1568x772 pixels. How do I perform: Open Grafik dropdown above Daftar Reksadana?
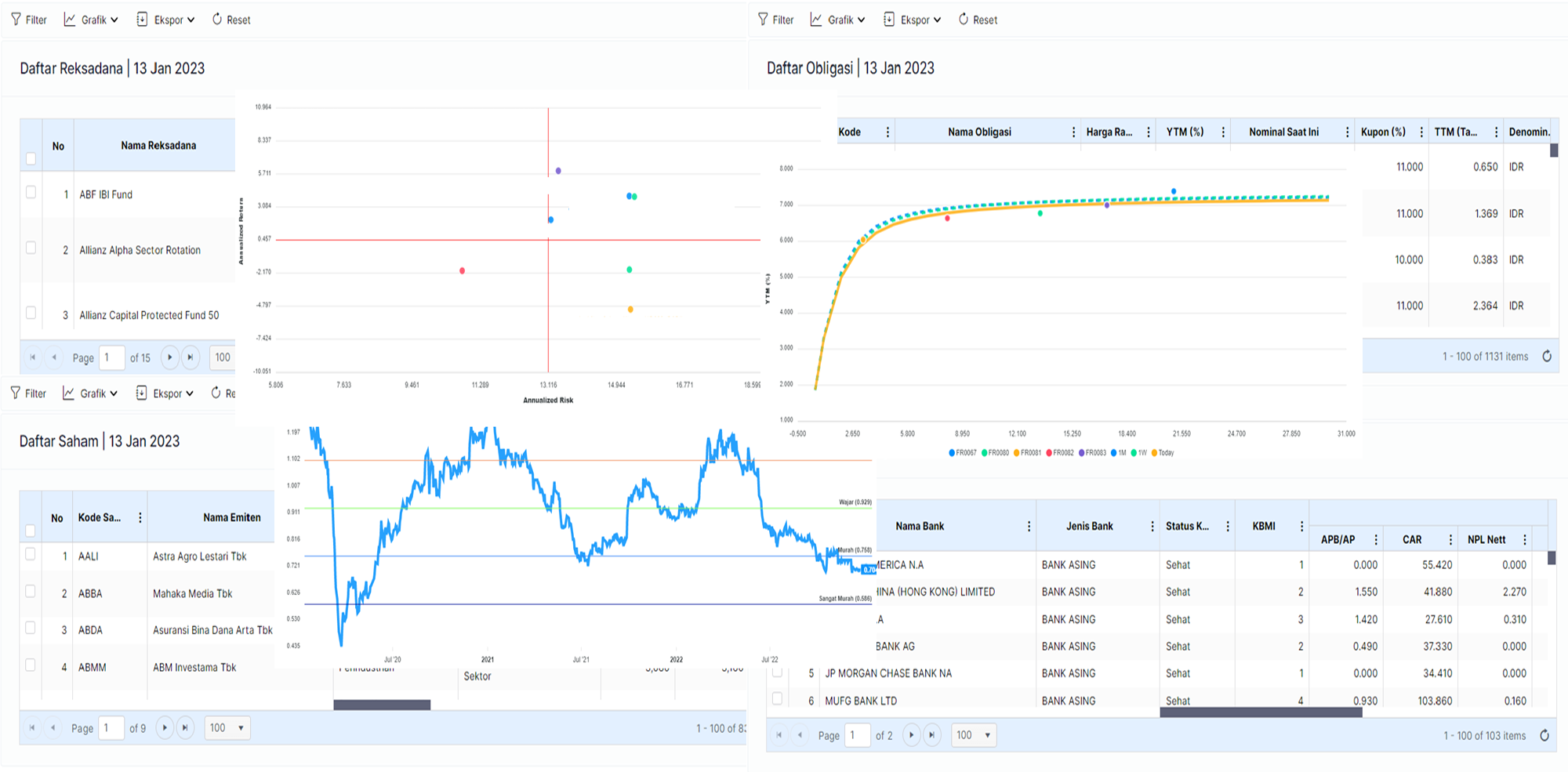pos(91,20)
